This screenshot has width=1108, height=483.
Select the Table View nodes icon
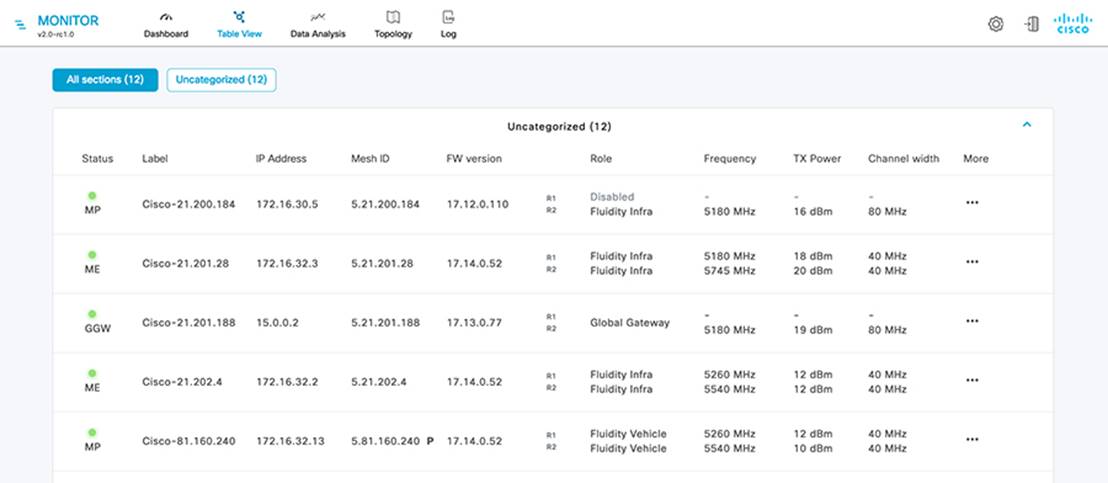coord(240,17)
